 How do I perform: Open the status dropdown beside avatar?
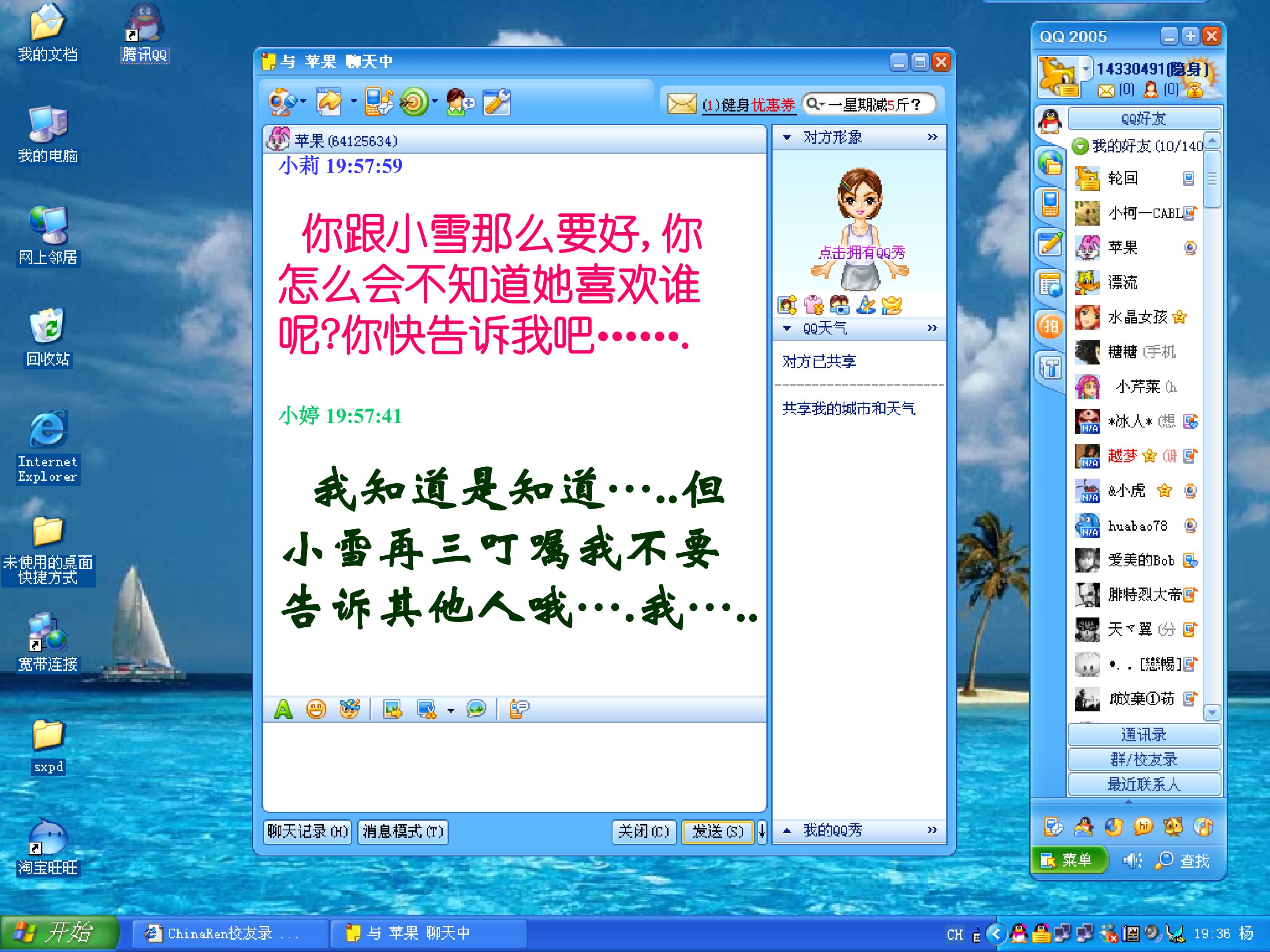pos(1086,69)
